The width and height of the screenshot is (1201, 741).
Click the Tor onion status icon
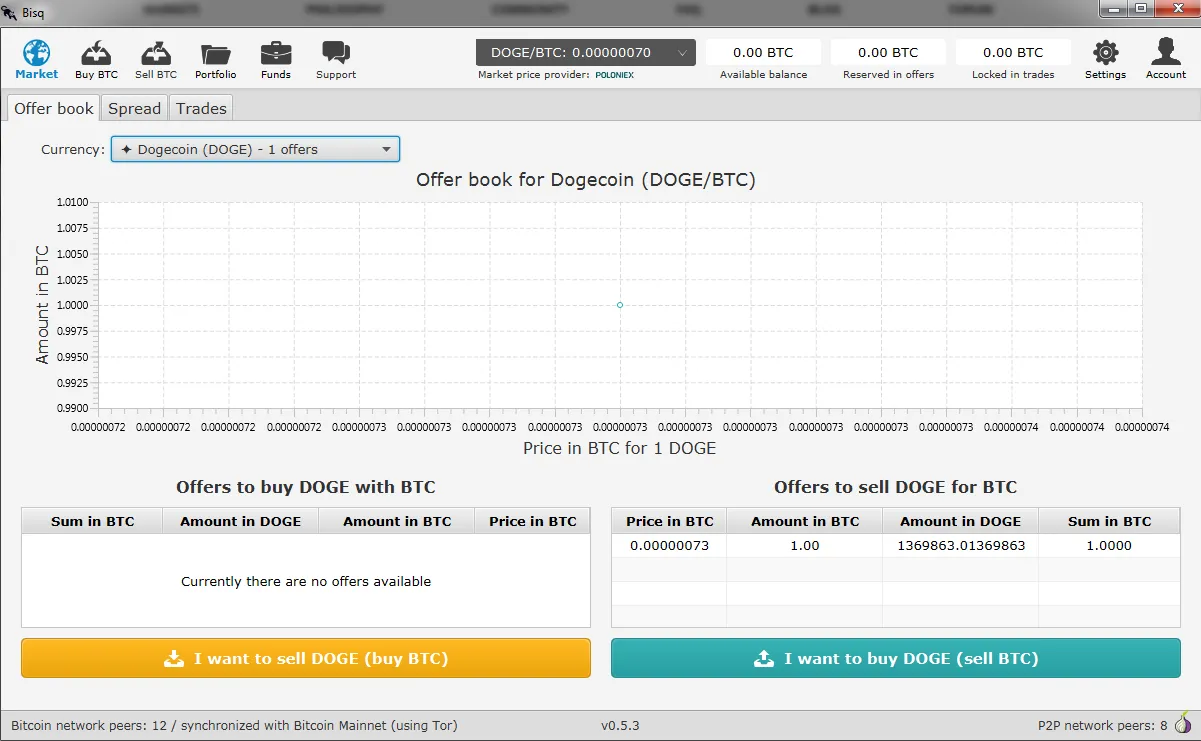[1183, 724]
